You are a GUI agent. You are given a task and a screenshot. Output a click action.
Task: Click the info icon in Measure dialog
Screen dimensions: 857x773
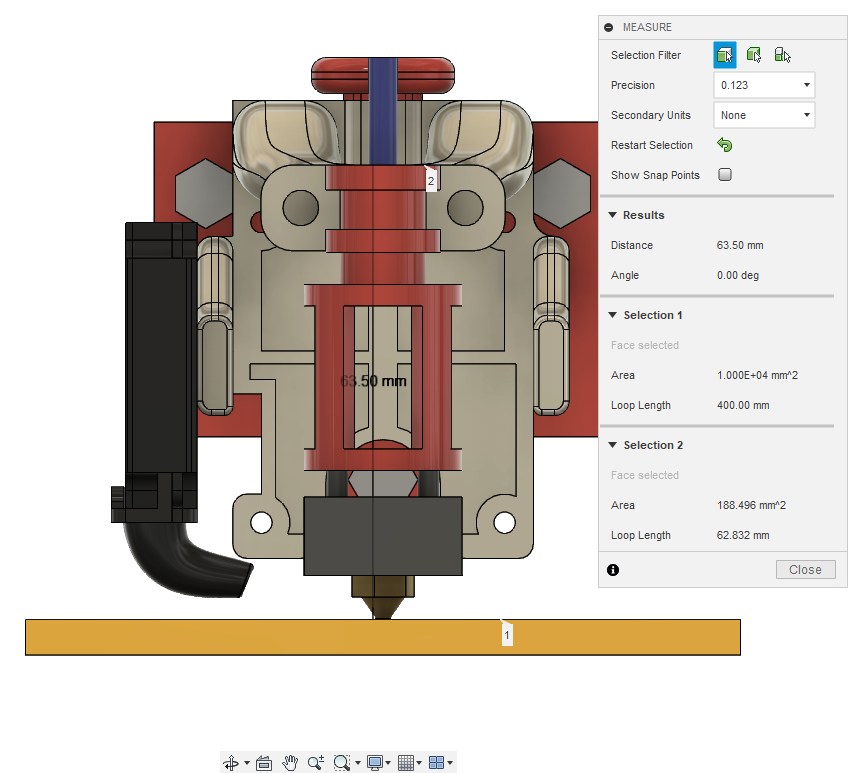[613, 570]
